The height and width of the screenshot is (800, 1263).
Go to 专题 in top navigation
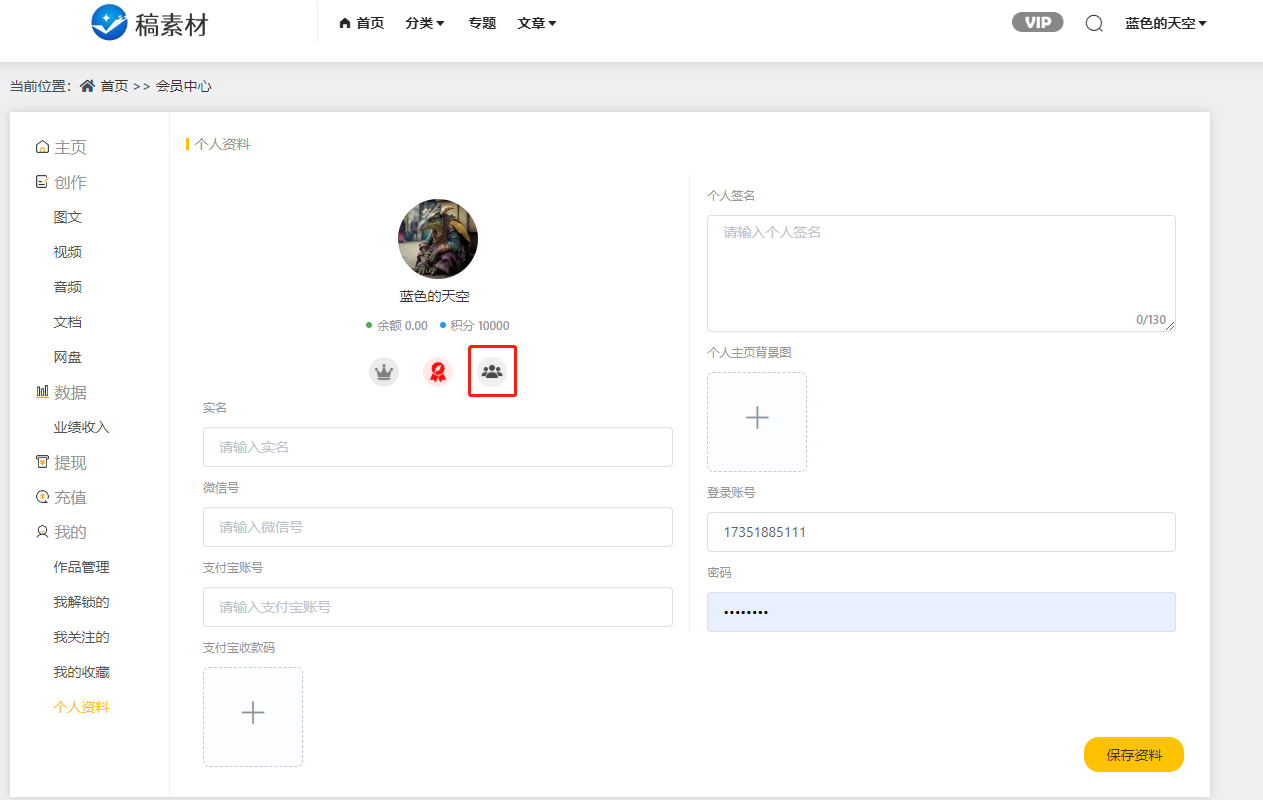point(482,23)
